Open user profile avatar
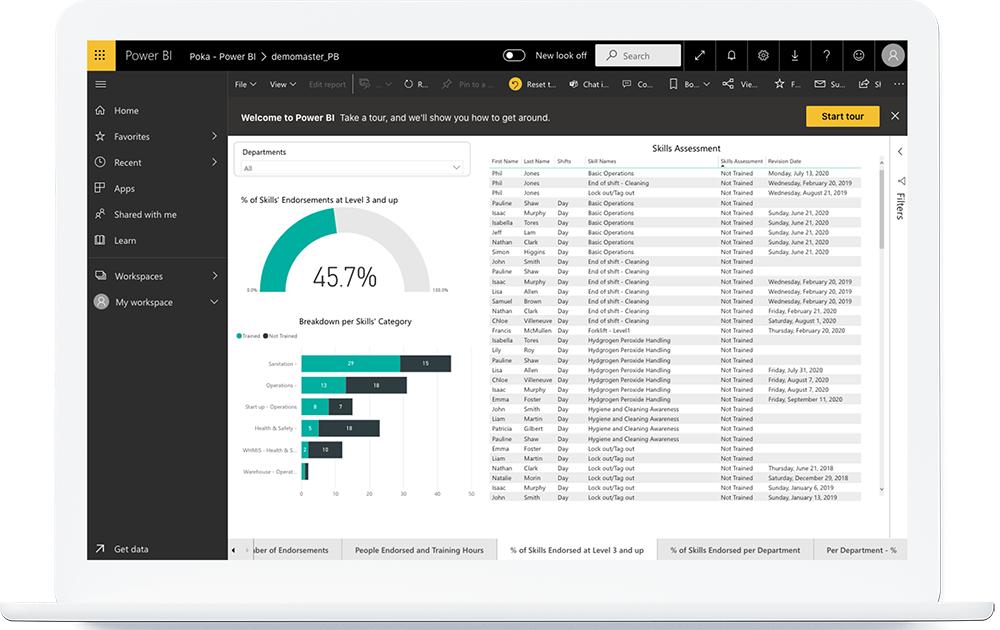Image resolution: width=1000 pixels, height=630 pixels. pyautogui.click(x=893, y=55)
